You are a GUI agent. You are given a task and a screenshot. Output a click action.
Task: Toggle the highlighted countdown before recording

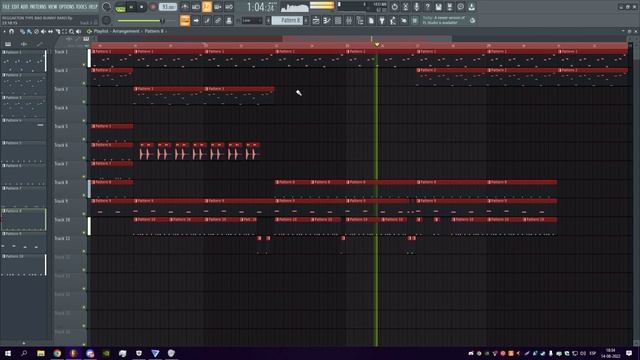pyautogui.click(x=207, y=7)
